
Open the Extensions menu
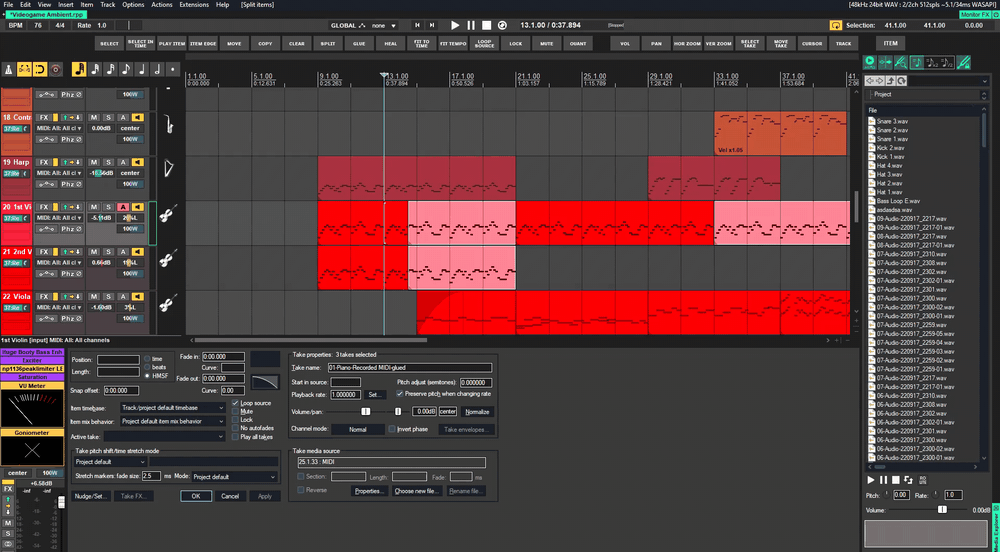[194, 5]
